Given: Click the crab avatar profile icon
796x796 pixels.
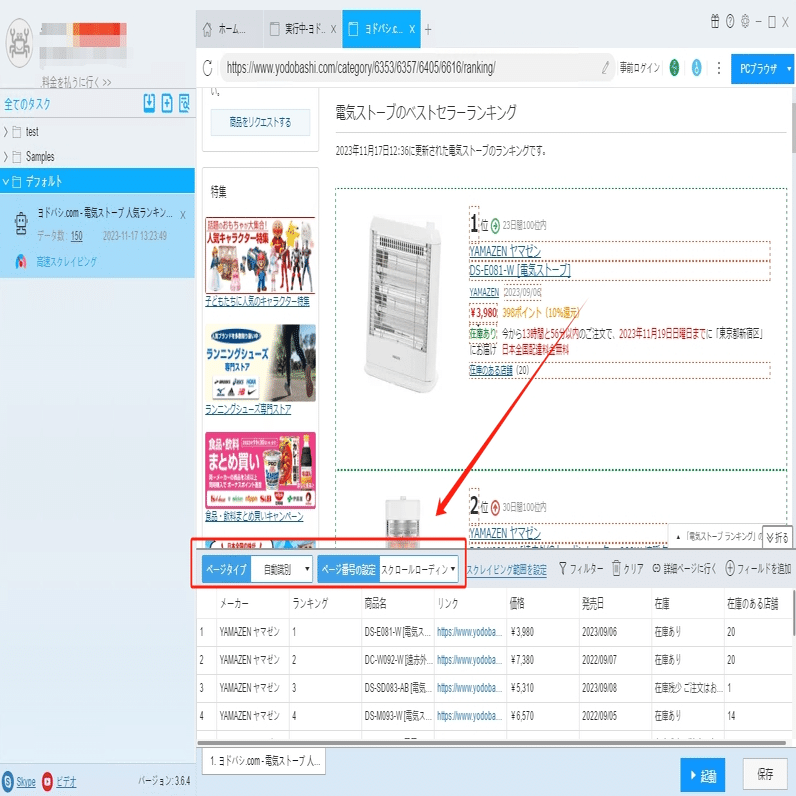Looking at the screenshot, I should [x=19, y=43].
